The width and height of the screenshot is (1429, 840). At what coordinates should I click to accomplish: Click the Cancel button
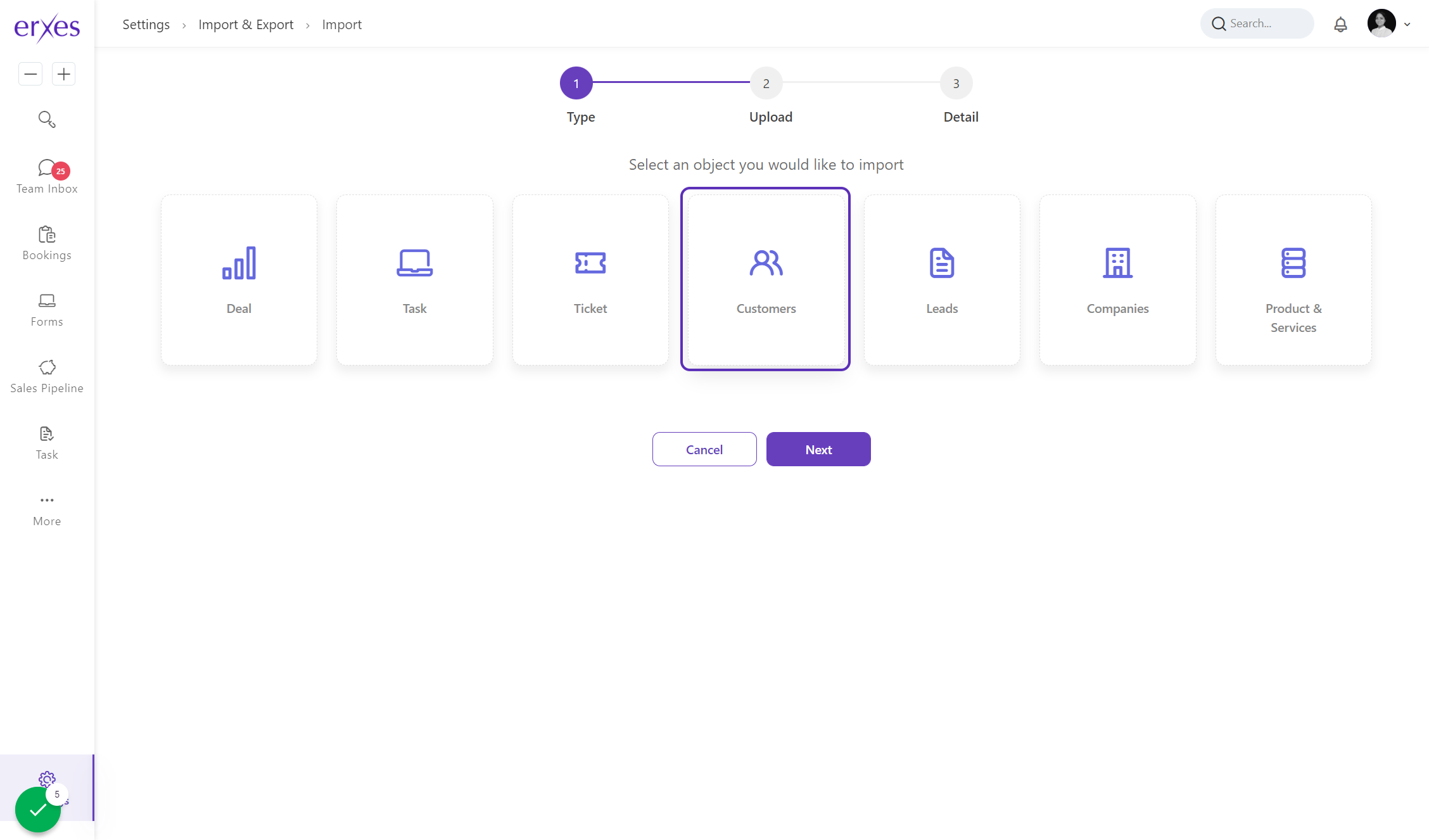tap(704, 449)
